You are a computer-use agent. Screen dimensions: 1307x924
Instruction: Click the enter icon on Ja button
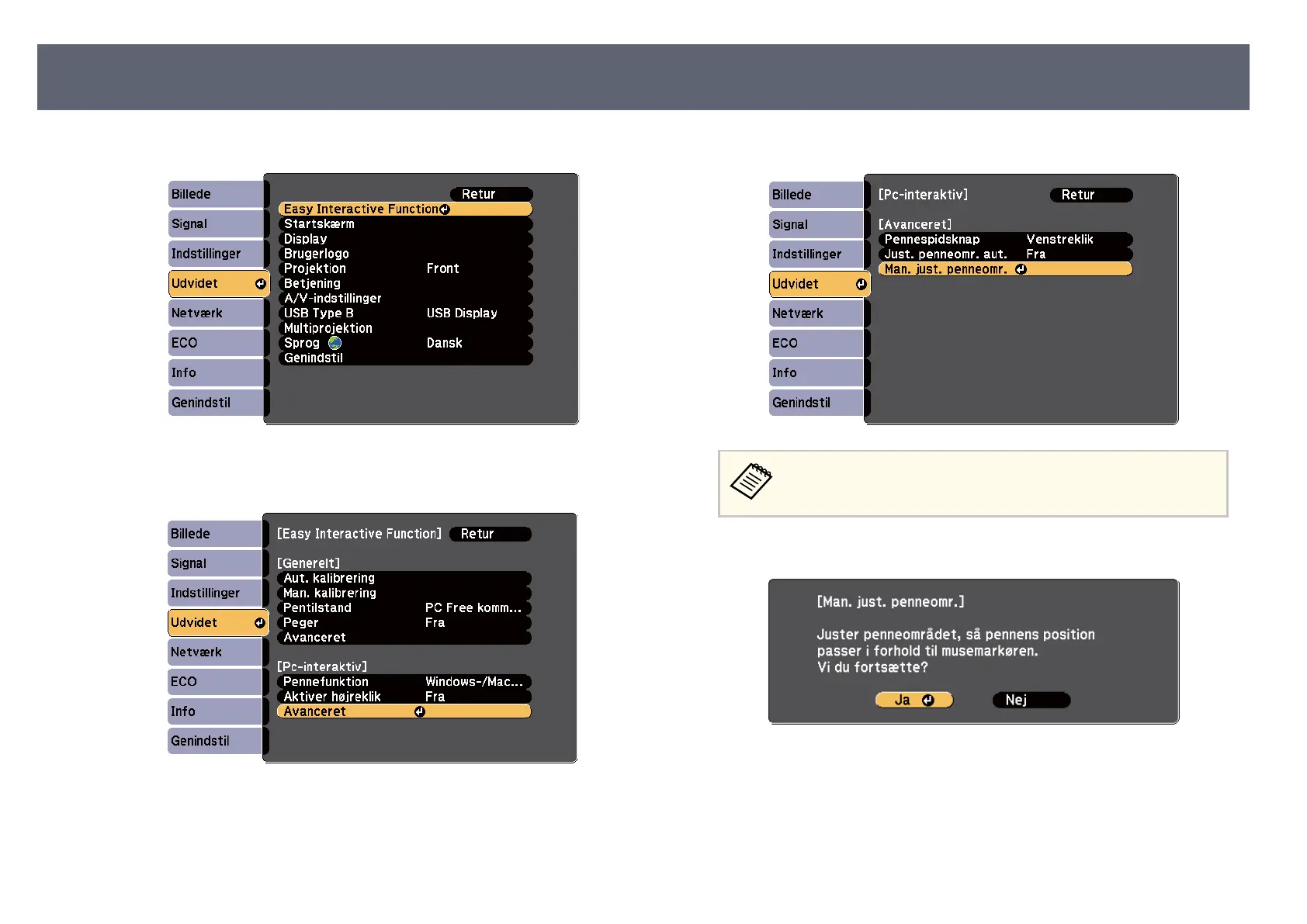point(928,701)
